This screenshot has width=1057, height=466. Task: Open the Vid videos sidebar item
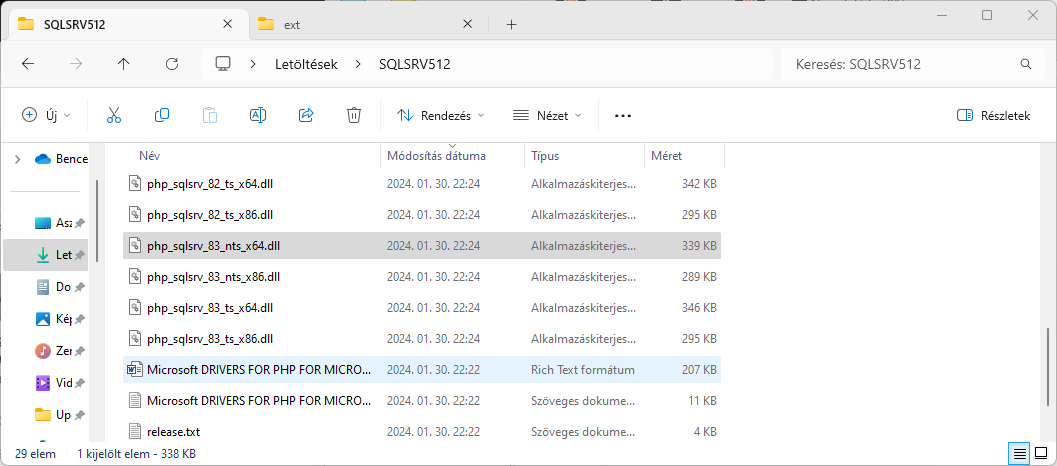point(59,383)
